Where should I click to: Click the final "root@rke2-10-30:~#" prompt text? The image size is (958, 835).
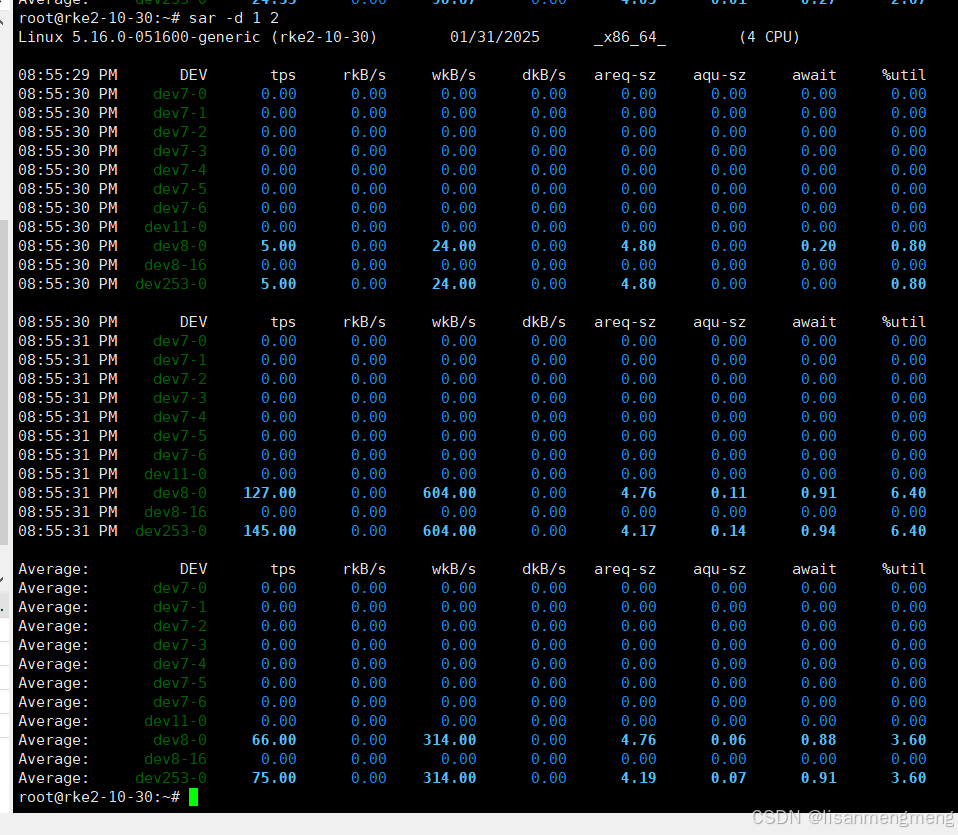[x=100, y=797]
